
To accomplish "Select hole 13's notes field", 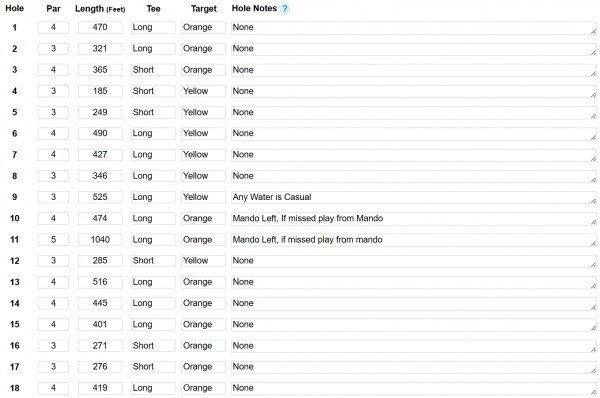I will tap(414, 282).
